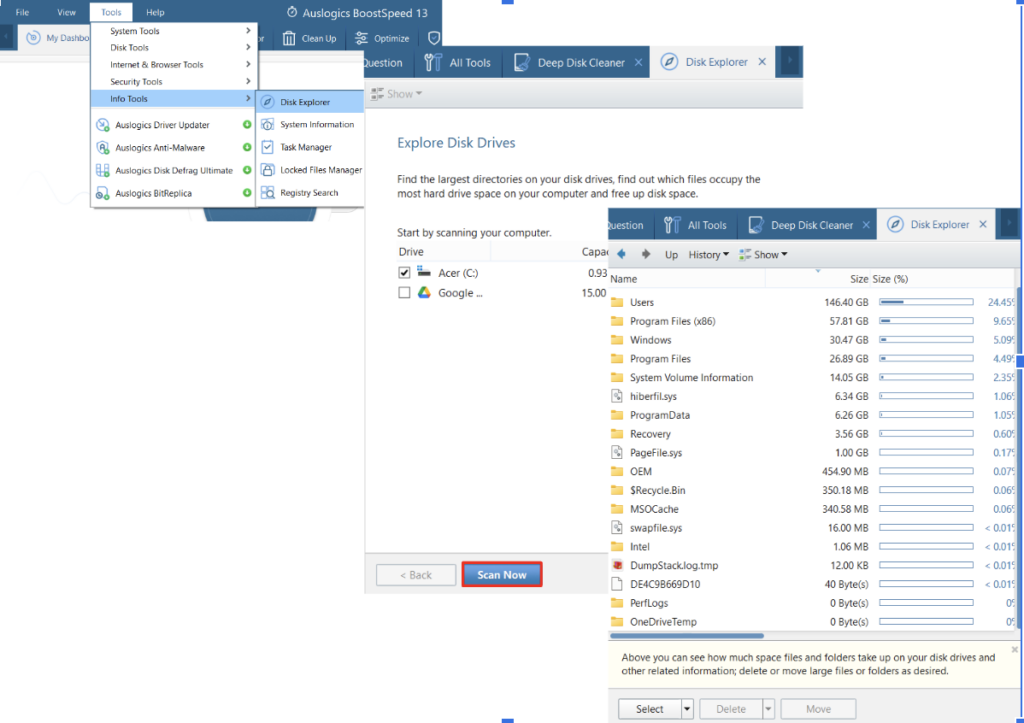Open the History dropdown
The image size is (1024, 723).
[707, 254]
